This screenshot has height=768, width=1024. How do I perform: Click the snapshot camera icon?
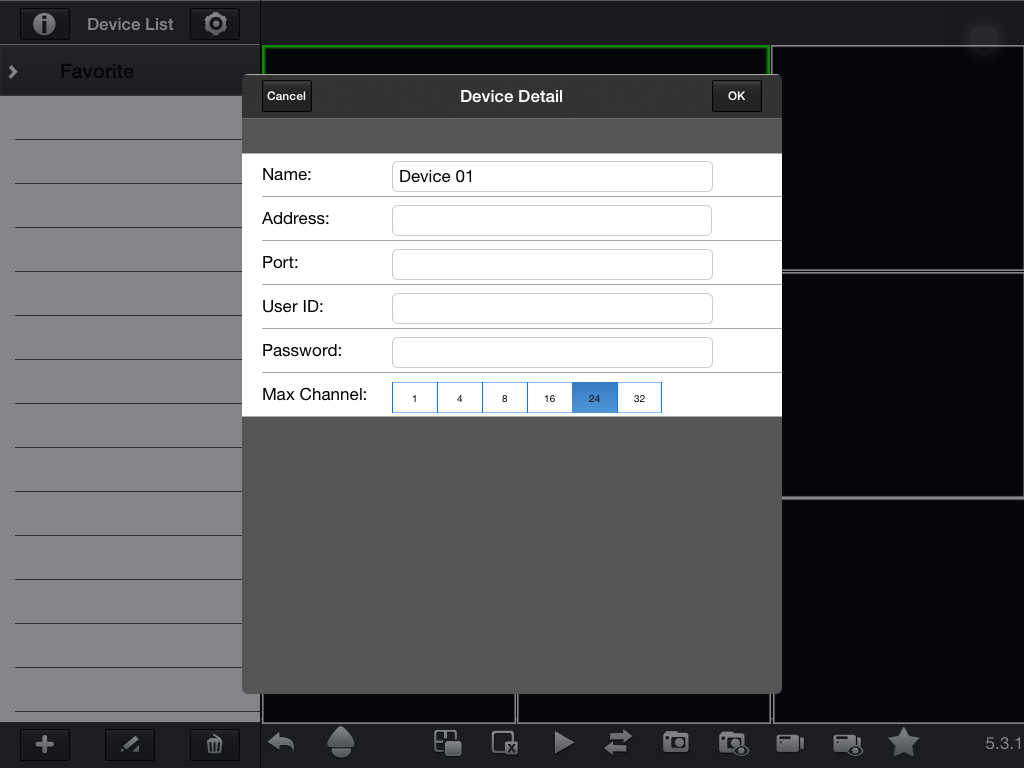click(676, 742)
